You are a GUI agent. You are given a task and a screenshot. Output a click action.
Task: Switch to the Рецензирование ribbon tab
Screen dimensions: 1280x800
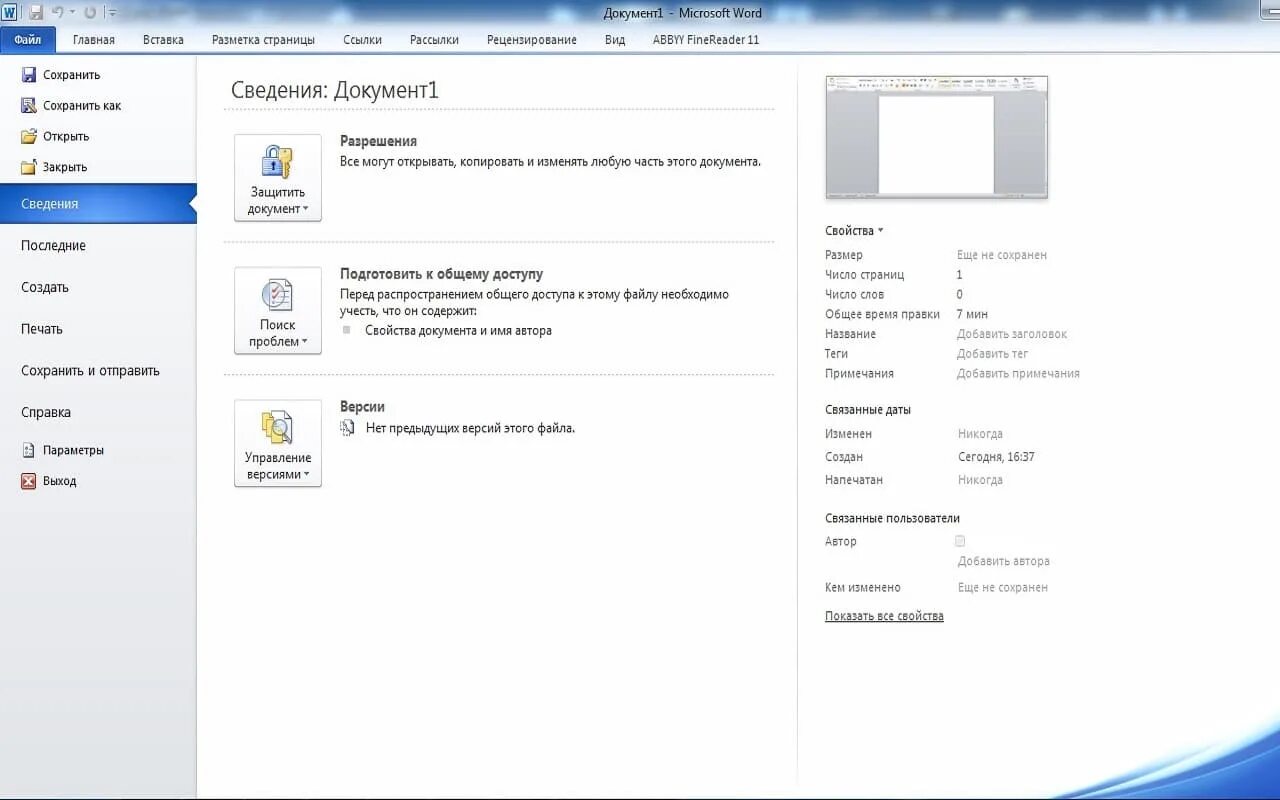[x=532, y=40]
